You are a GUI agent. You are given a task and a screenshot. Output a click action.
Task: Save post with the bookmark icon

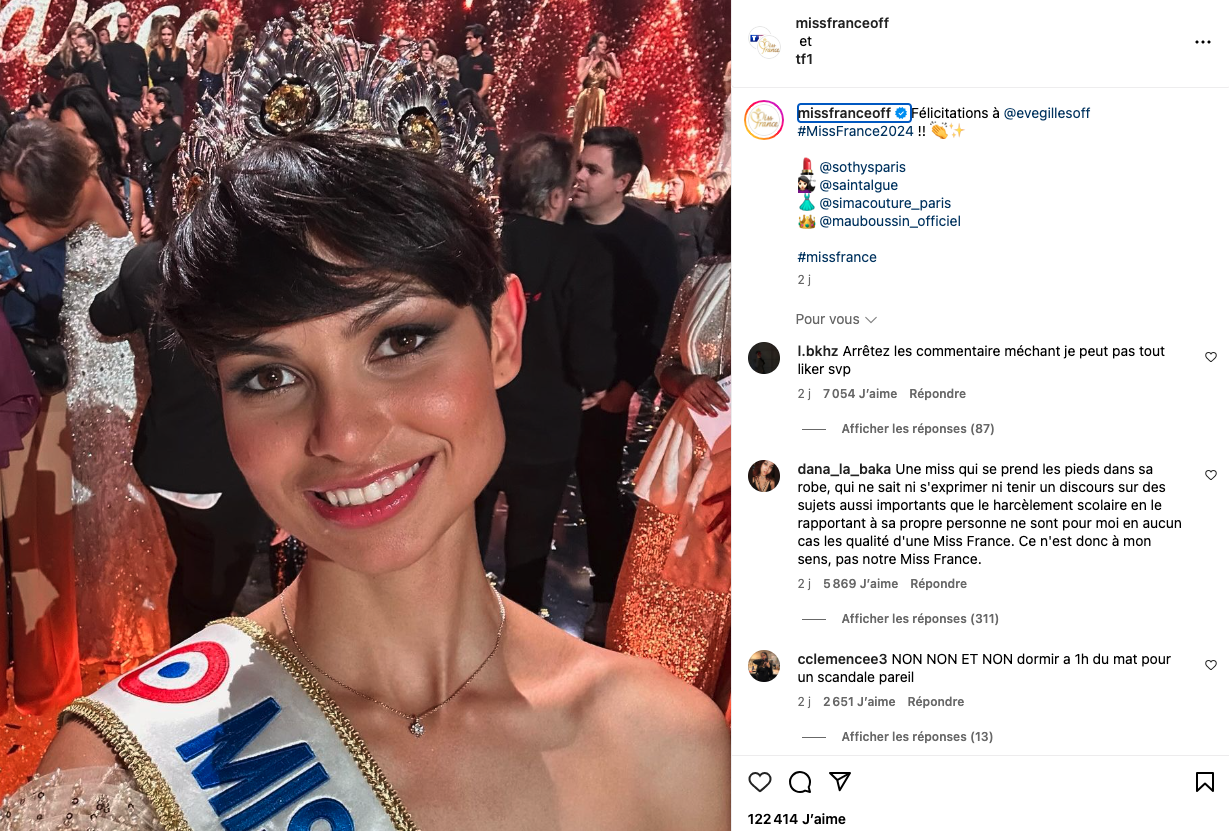click(1205, 782)
